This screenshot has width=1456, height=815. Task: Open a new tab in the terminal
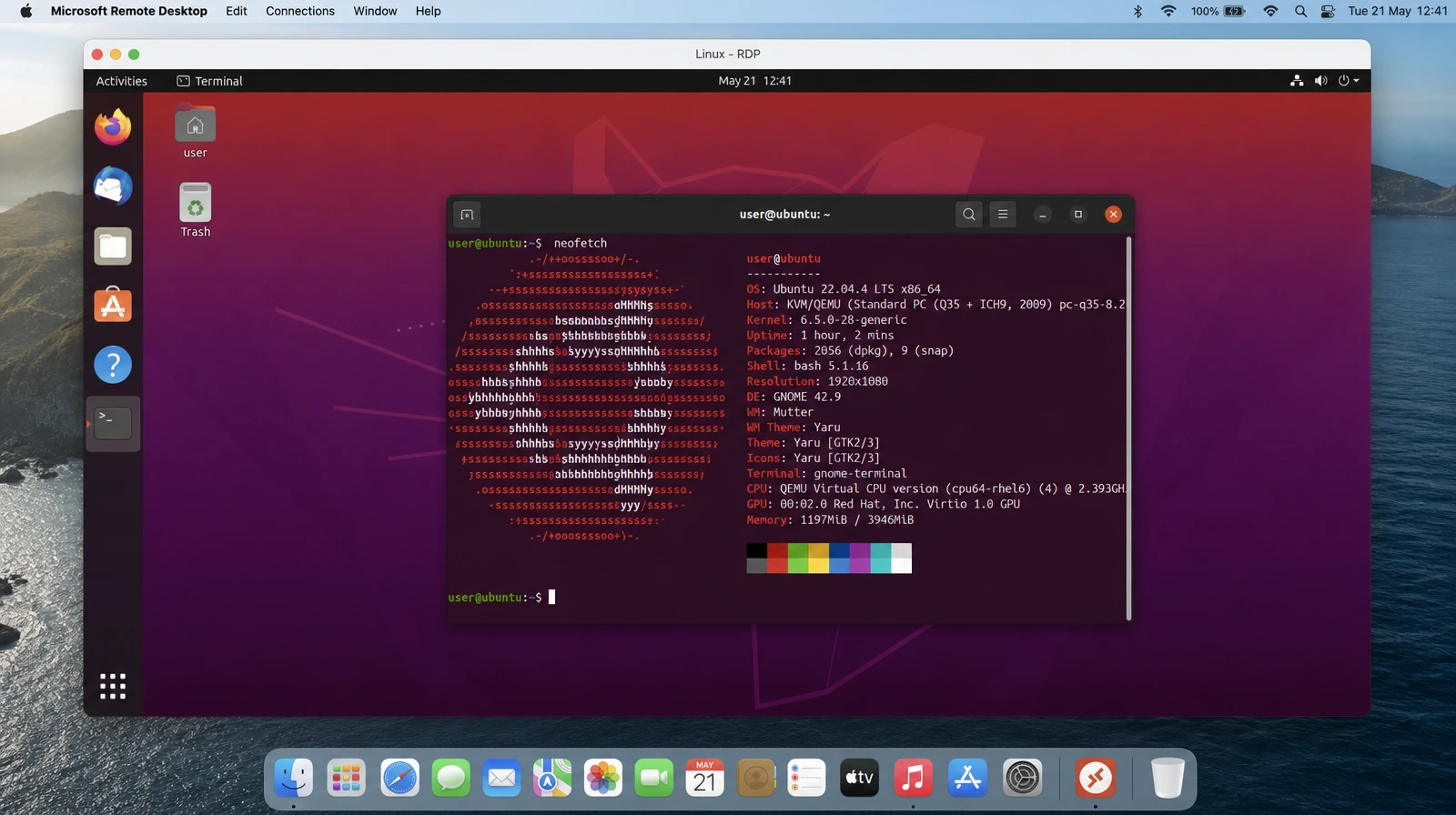[x=467, y=215]
